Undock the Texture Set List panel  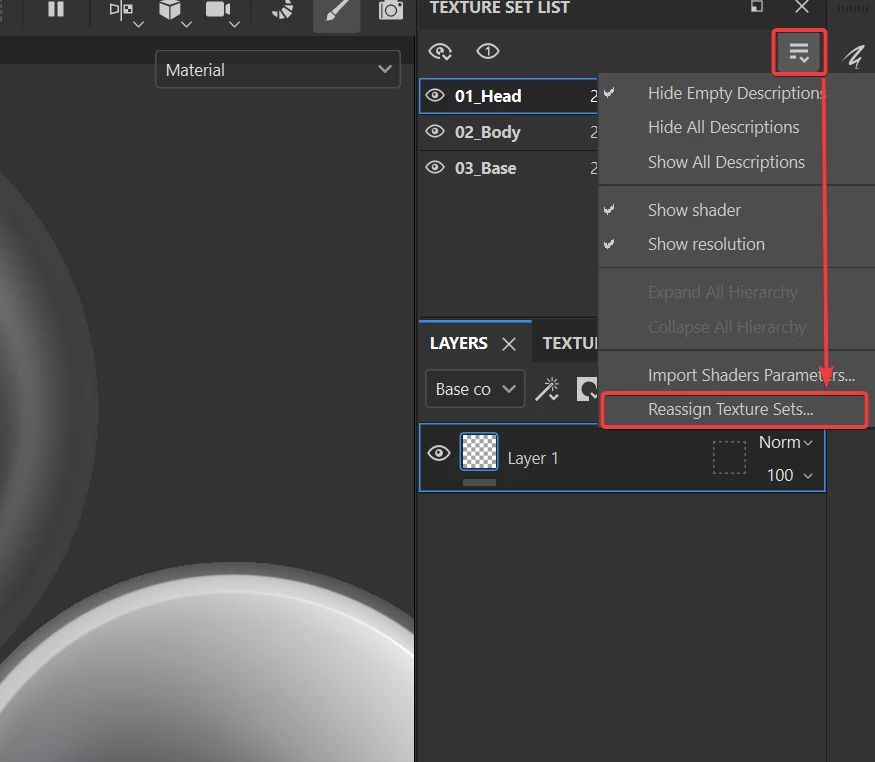coord(757,7)
